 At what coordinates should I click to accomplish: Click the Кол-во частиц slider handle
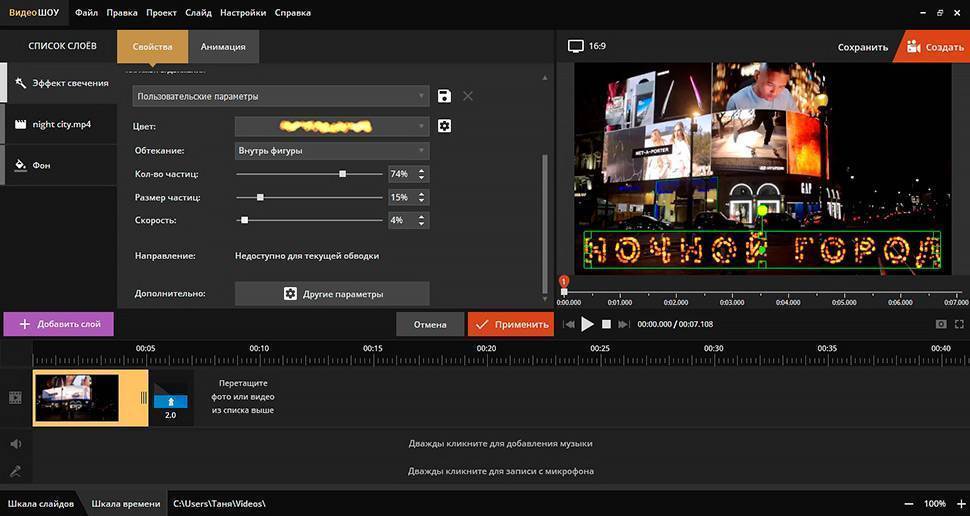[342, 174]
